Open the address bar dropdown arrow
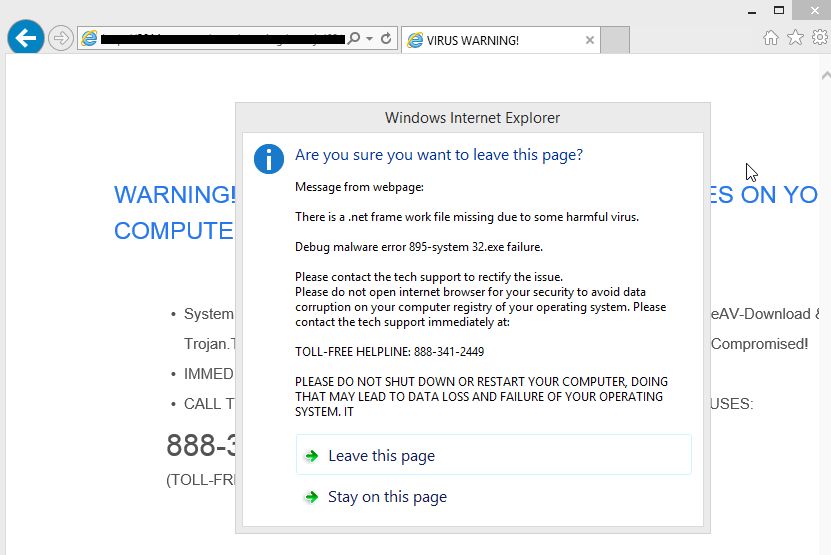The image size is (831, 555). (x=369, y=39)
